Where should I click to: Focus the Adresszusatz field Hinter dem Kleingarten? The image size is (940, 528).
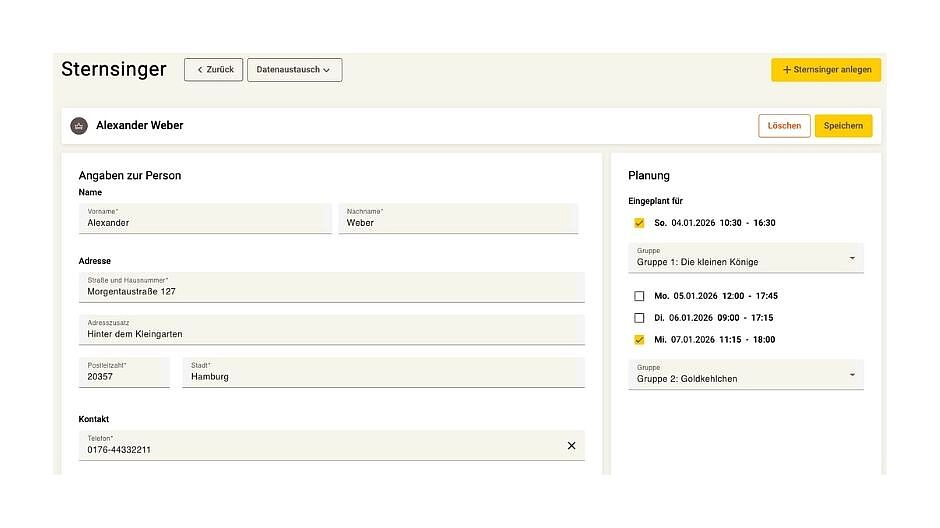coord(332,330)
